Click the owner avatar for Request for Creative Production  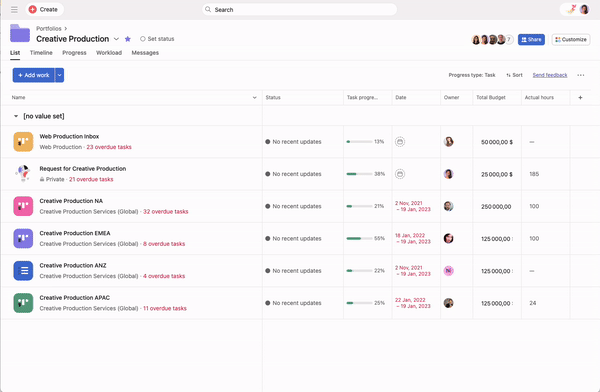pos(448,174)
